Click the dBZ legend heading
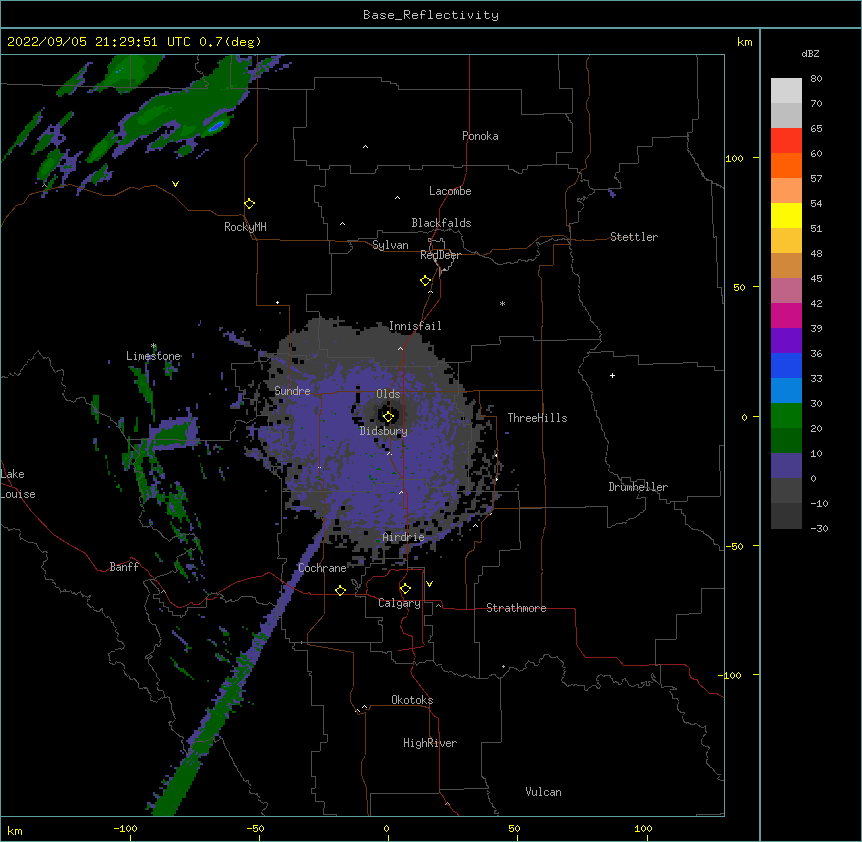Image resolution: width=862 pixels, height=842 pixels. tap(810, 53)
